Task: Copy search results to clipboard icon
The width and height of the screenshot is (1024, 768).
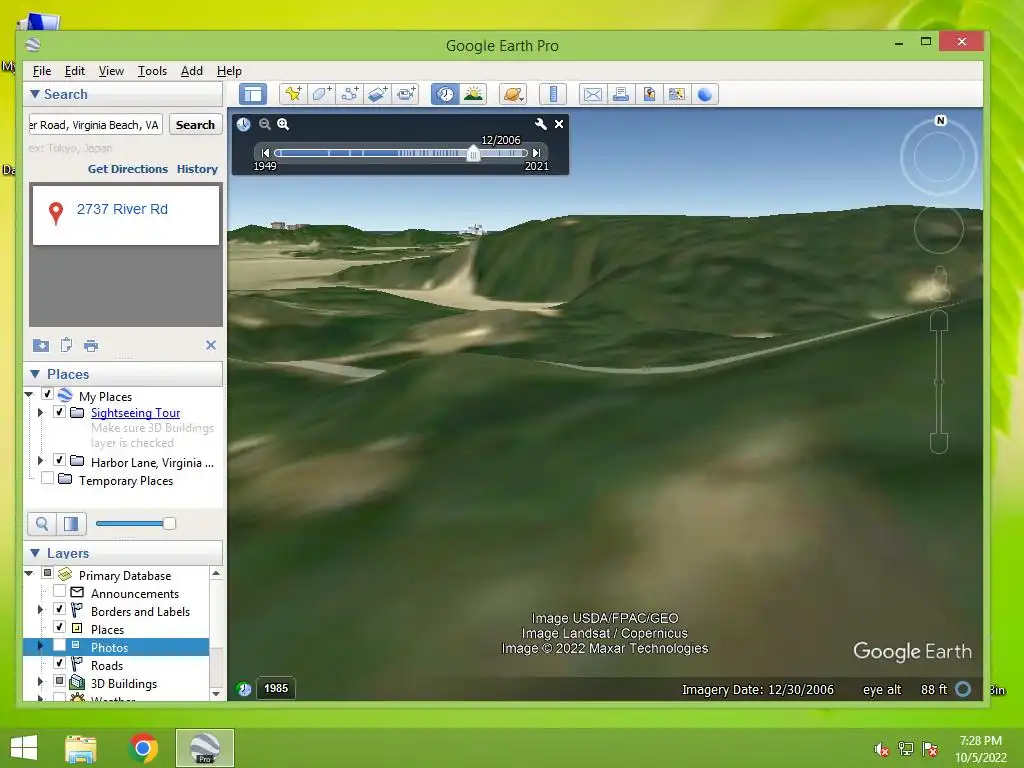Action: click(x=66, y=345)
